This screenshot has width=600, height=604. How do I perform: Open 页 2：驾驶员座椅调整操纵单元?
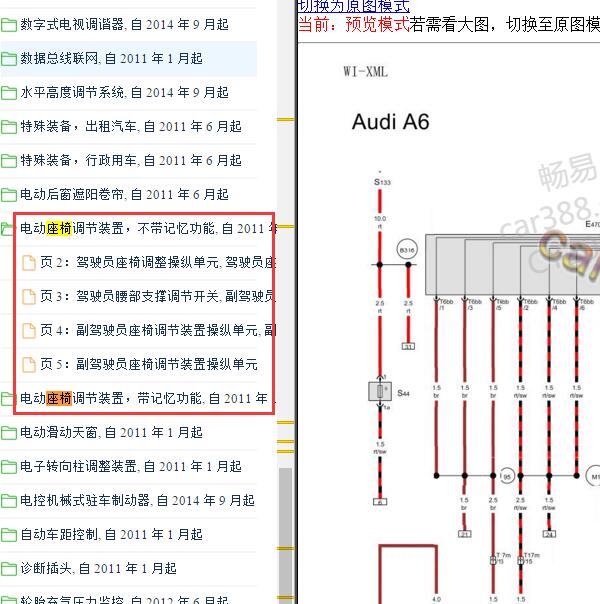pos(158,262)
